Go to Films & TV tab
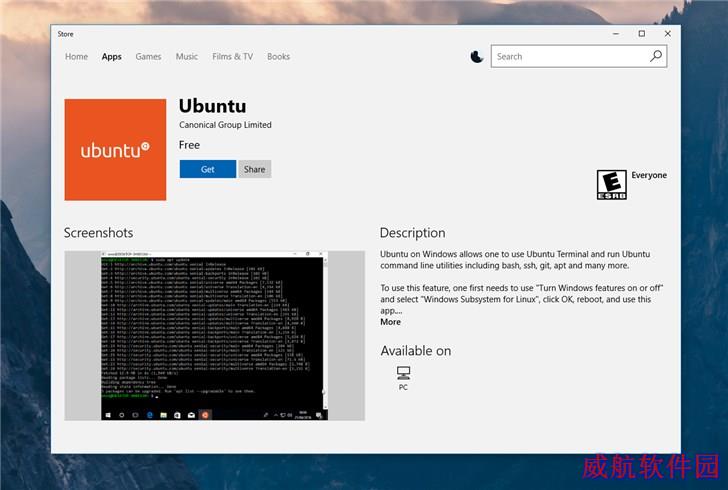The image size is (728, 490). 233,57
